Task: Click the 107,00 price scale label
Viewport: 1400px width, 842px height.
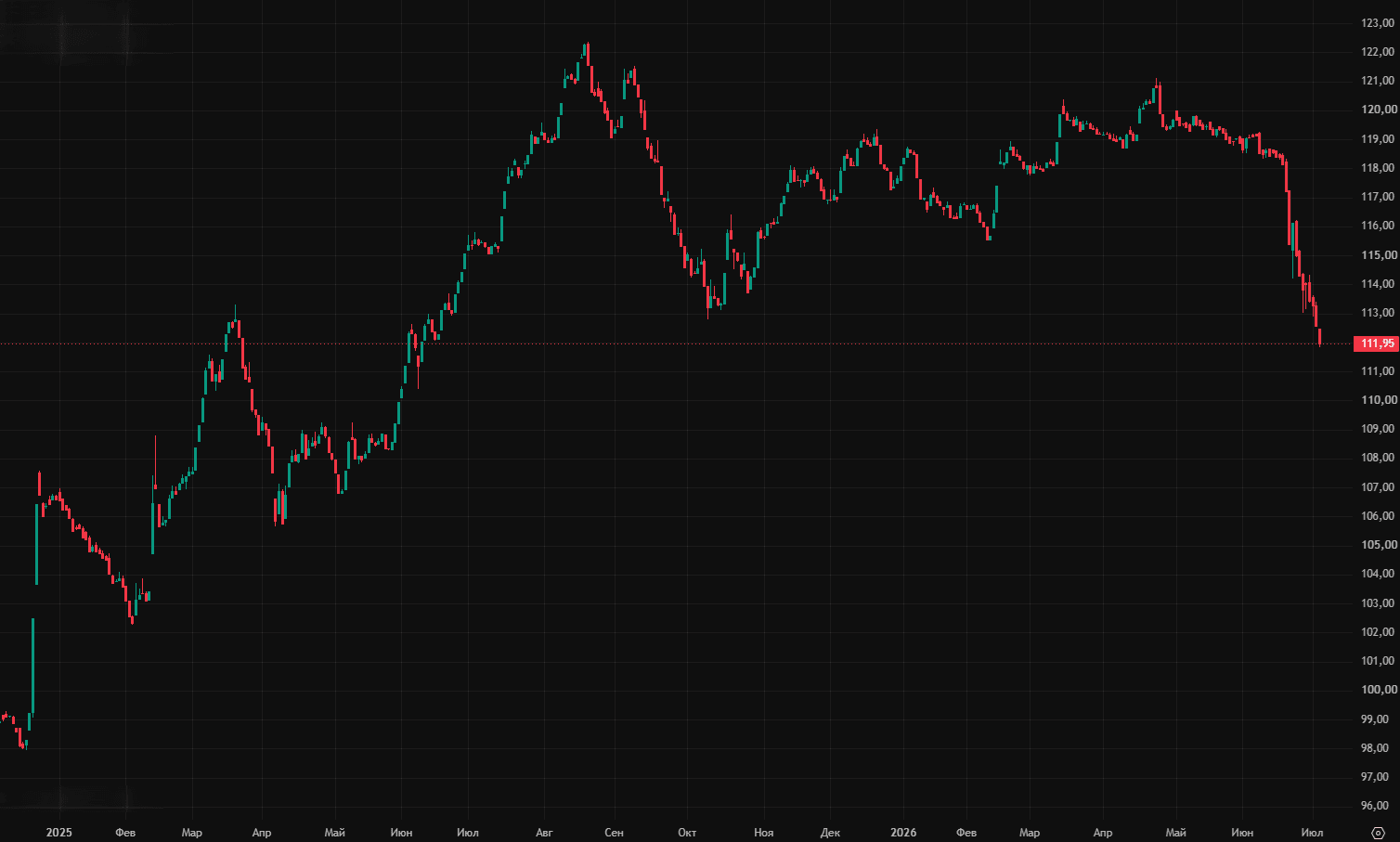Action: click(1378, 487)
